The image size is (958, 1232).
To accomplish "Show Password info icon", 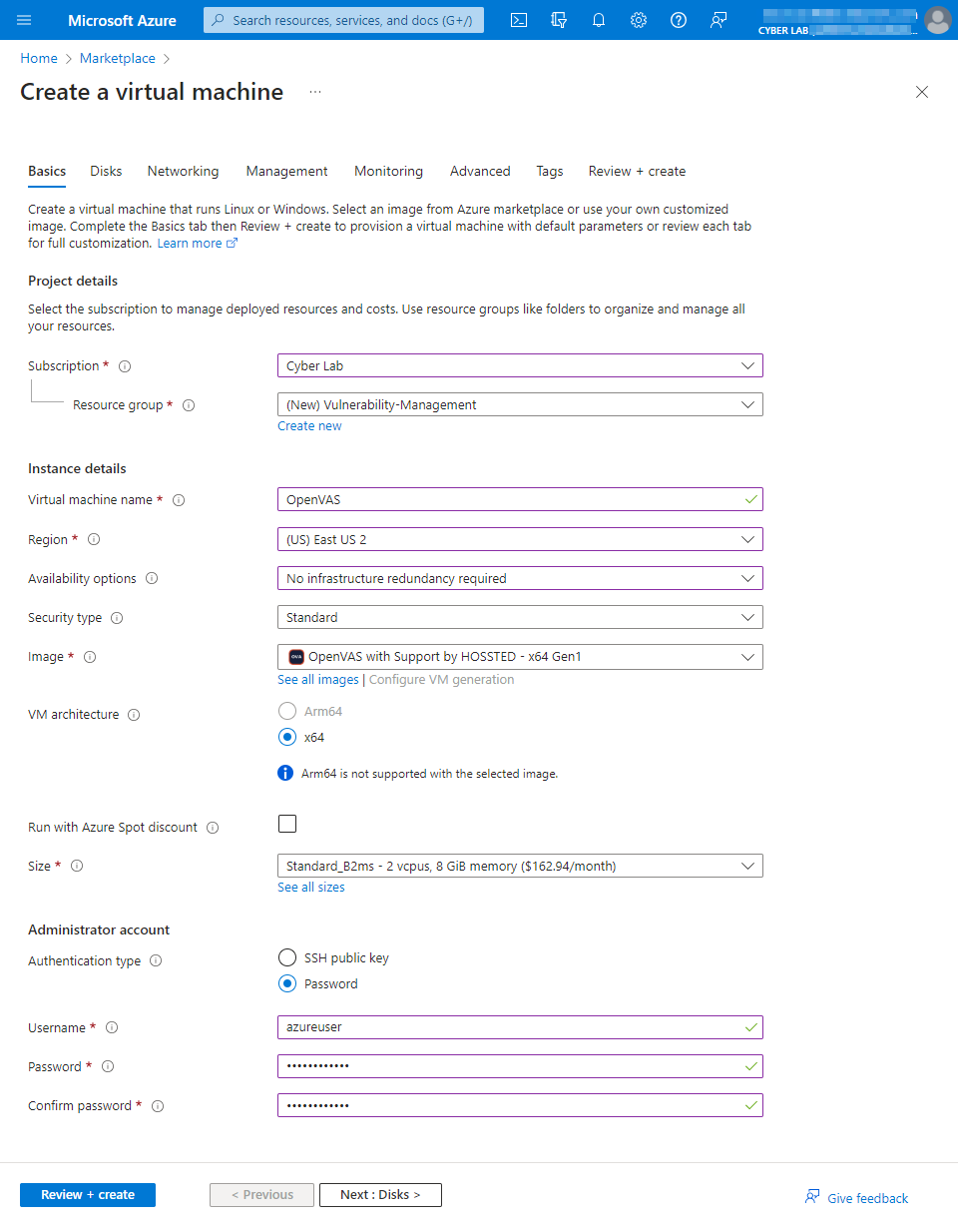I will pos(108,1066).
